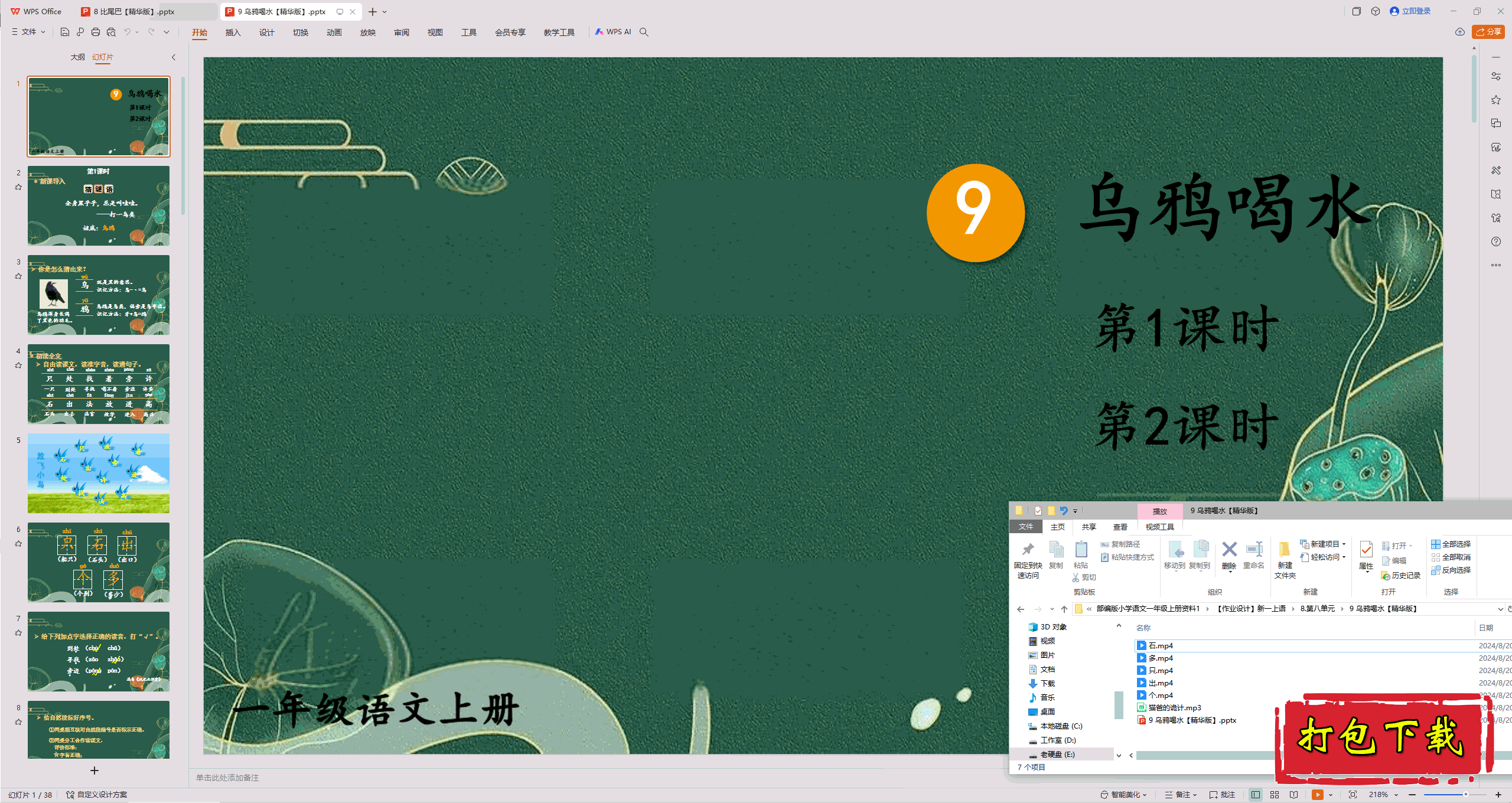Click the add new slide plus icon
Screen dimensions: 1512x803
click(94, 771)
